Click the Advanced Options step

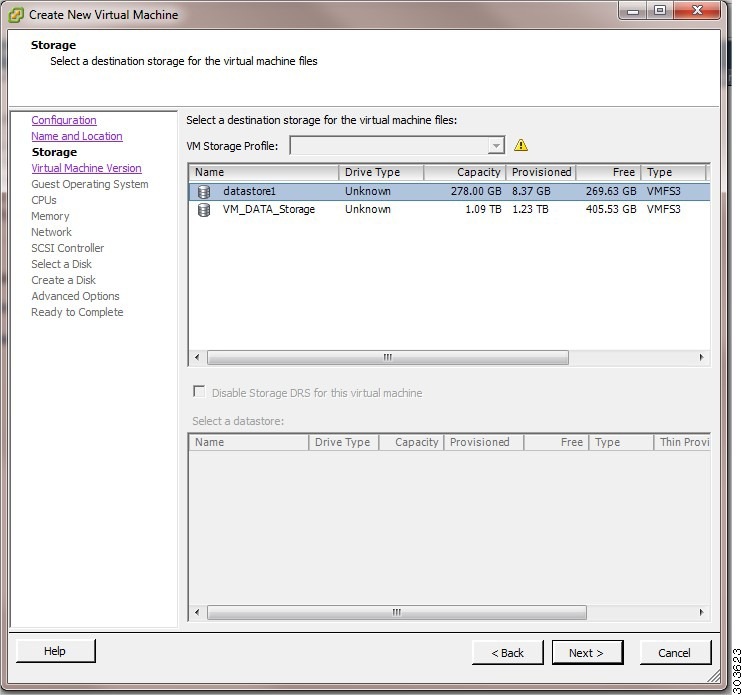click(x=75, y=296)
